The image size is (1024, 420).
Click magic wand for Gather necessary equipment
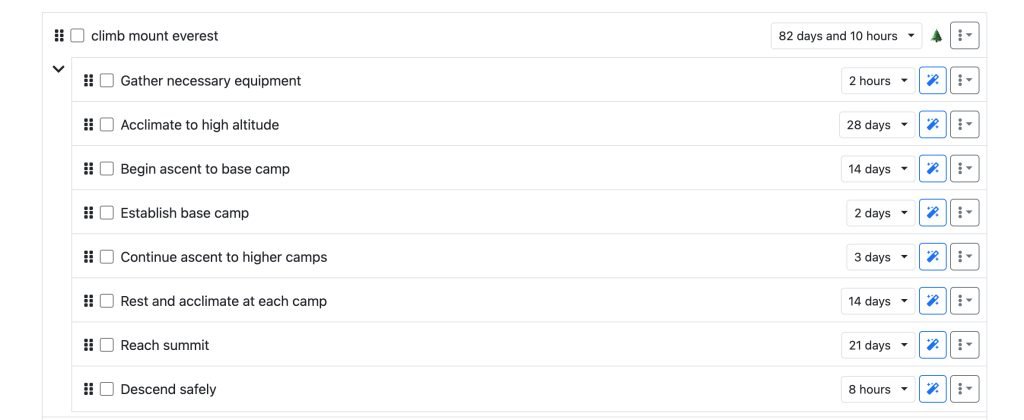[932, 81]
